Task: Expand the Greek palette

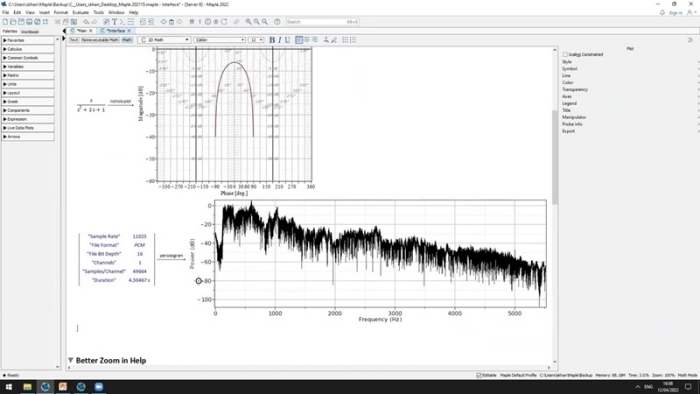Action: pos(28,102)
